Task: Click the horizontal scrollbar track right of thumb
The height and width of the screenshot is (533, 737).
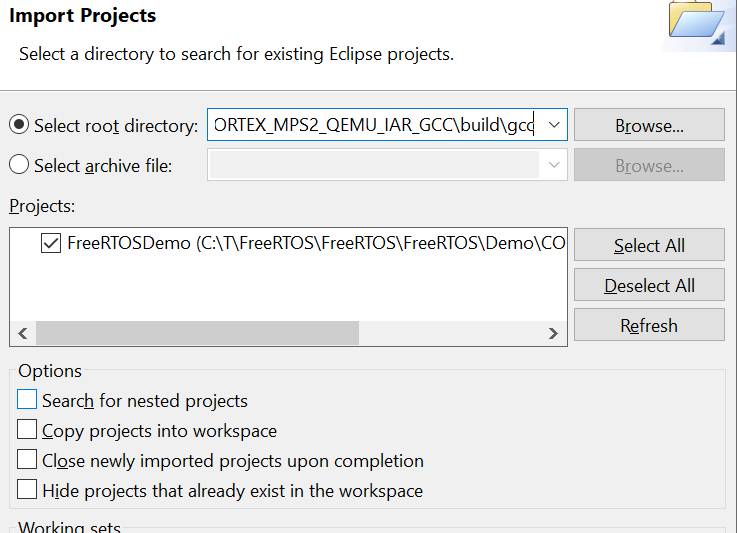Action: tap(450, 333)
